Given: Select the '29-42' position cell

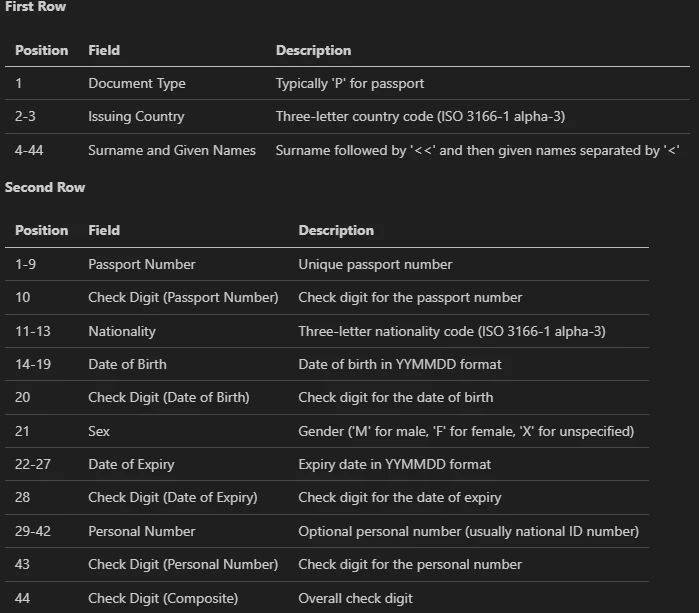Looking at the screenshot, I should 36,531.
